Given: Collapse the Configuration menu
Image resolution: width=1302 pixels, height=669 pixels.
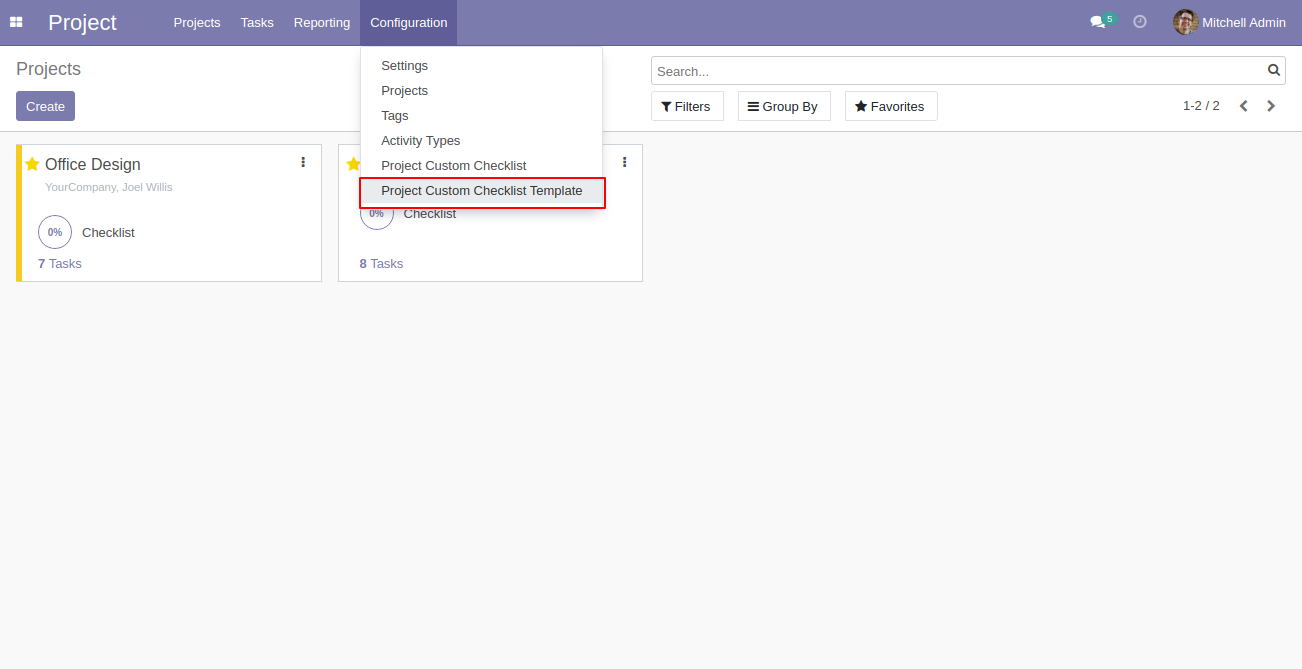Looking at the screenshot, I should (408, 22).
